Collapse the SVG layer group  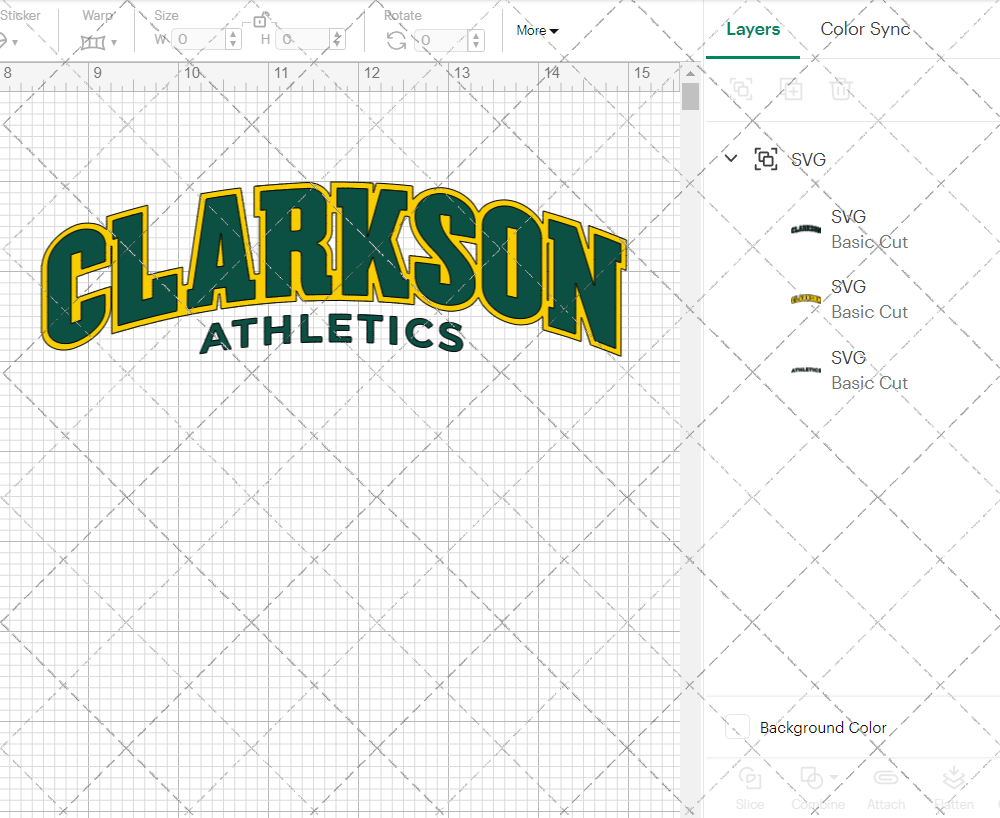click(730, 158)
